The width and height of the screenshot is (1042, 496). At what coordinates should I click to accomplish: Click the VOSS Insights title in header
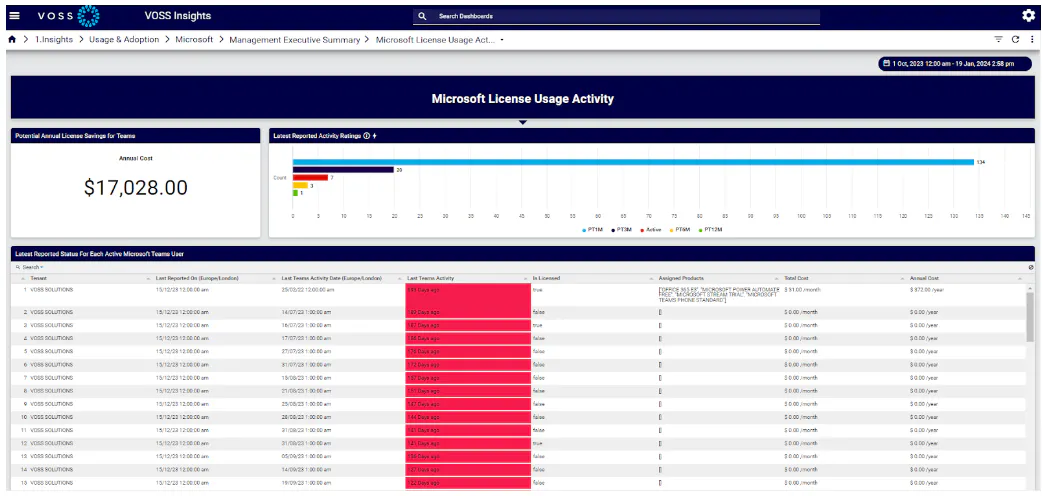point(177,16)
